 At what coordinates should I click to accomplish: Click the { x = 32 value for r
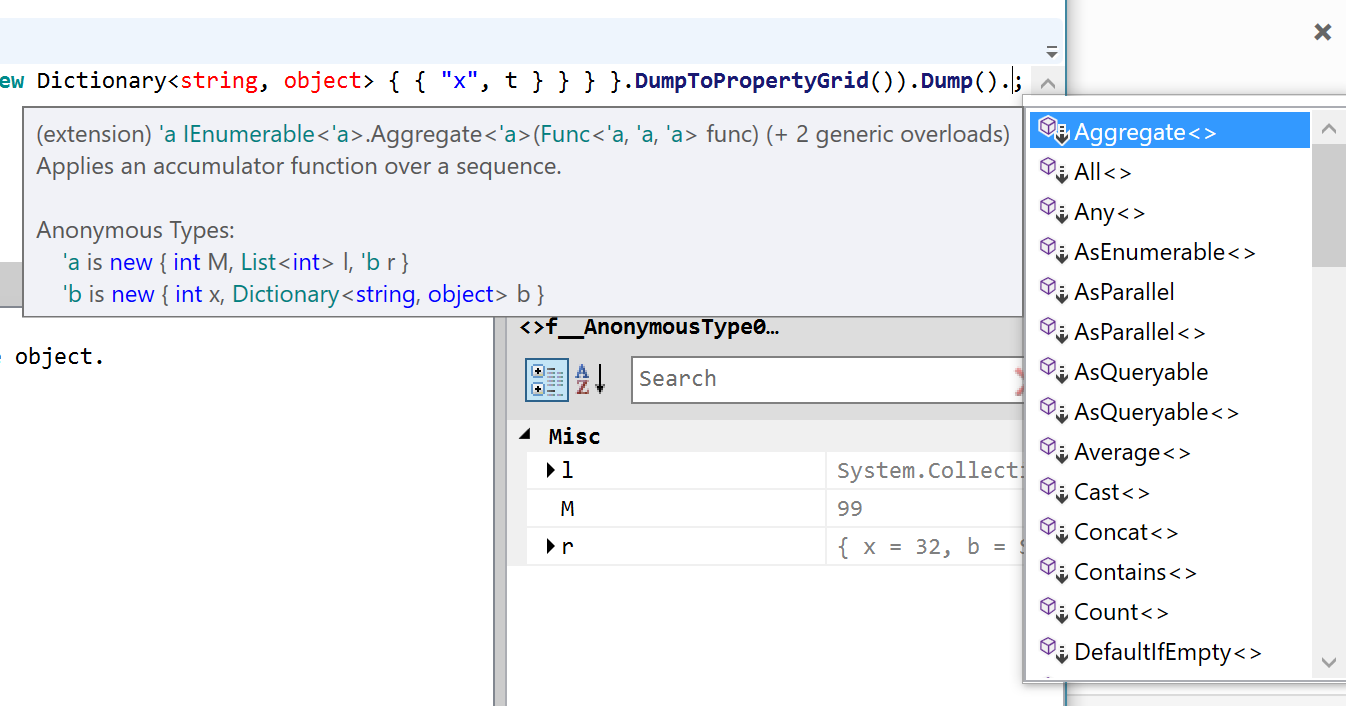coord(929,547)
